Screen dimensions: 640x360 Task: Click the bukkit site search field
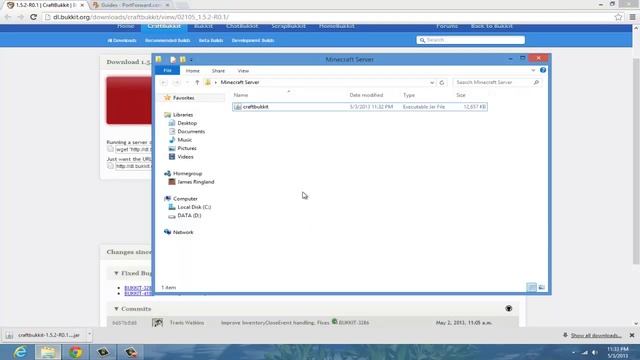[471, 40]
